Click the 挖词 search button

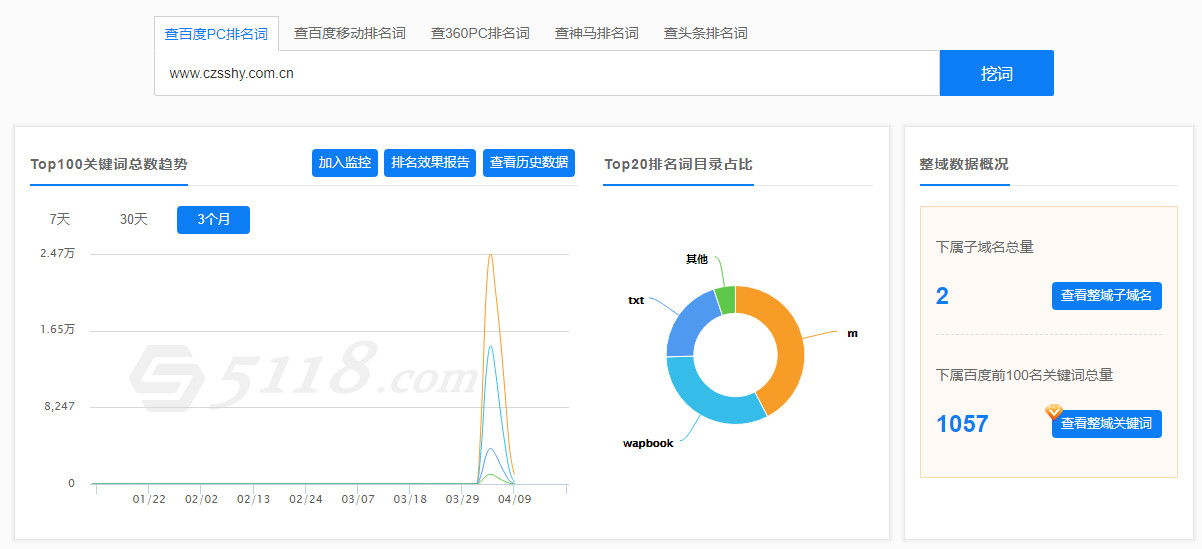point(996,73)
